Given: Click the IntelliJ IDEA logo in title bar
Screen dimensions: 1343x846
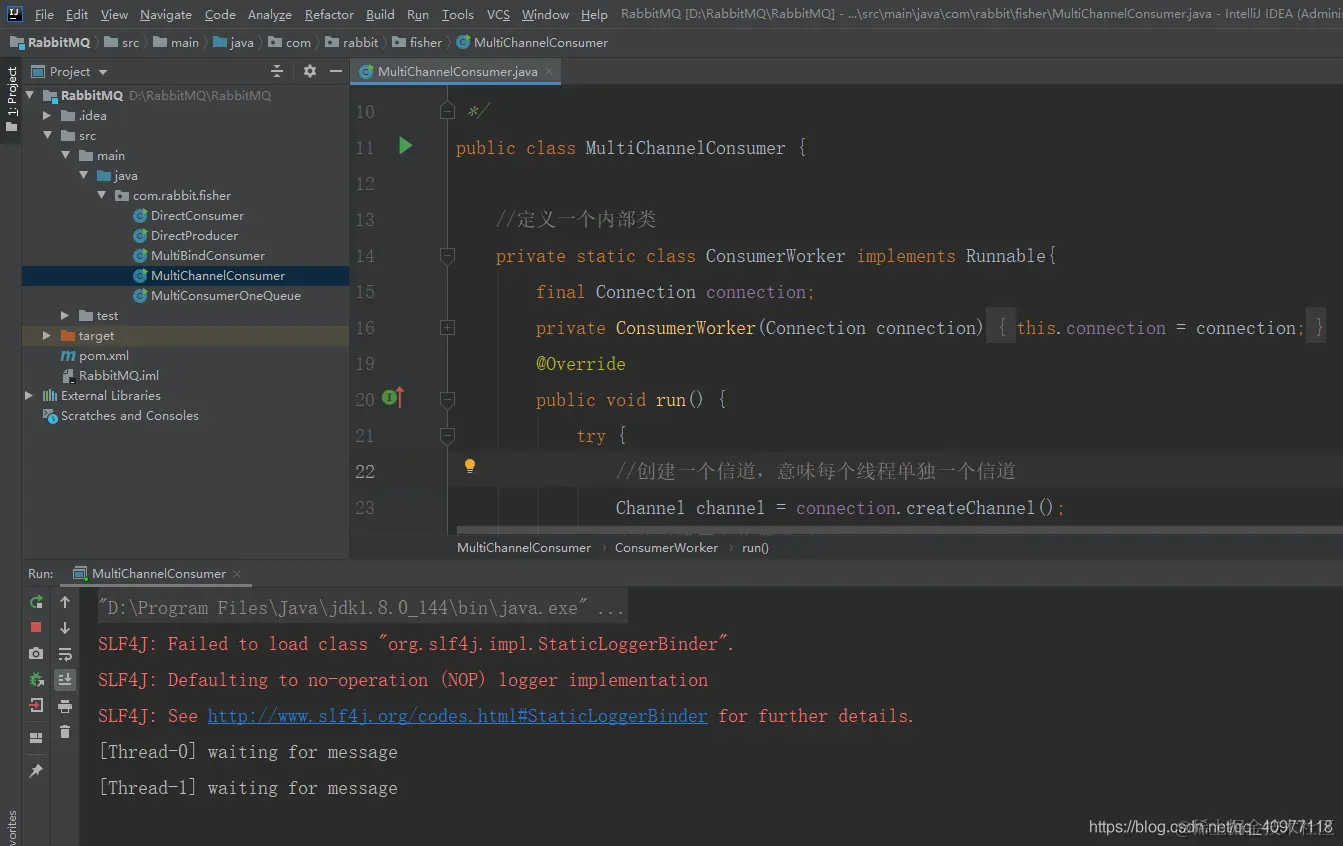Looking at the screenshot, I should 14,14.
